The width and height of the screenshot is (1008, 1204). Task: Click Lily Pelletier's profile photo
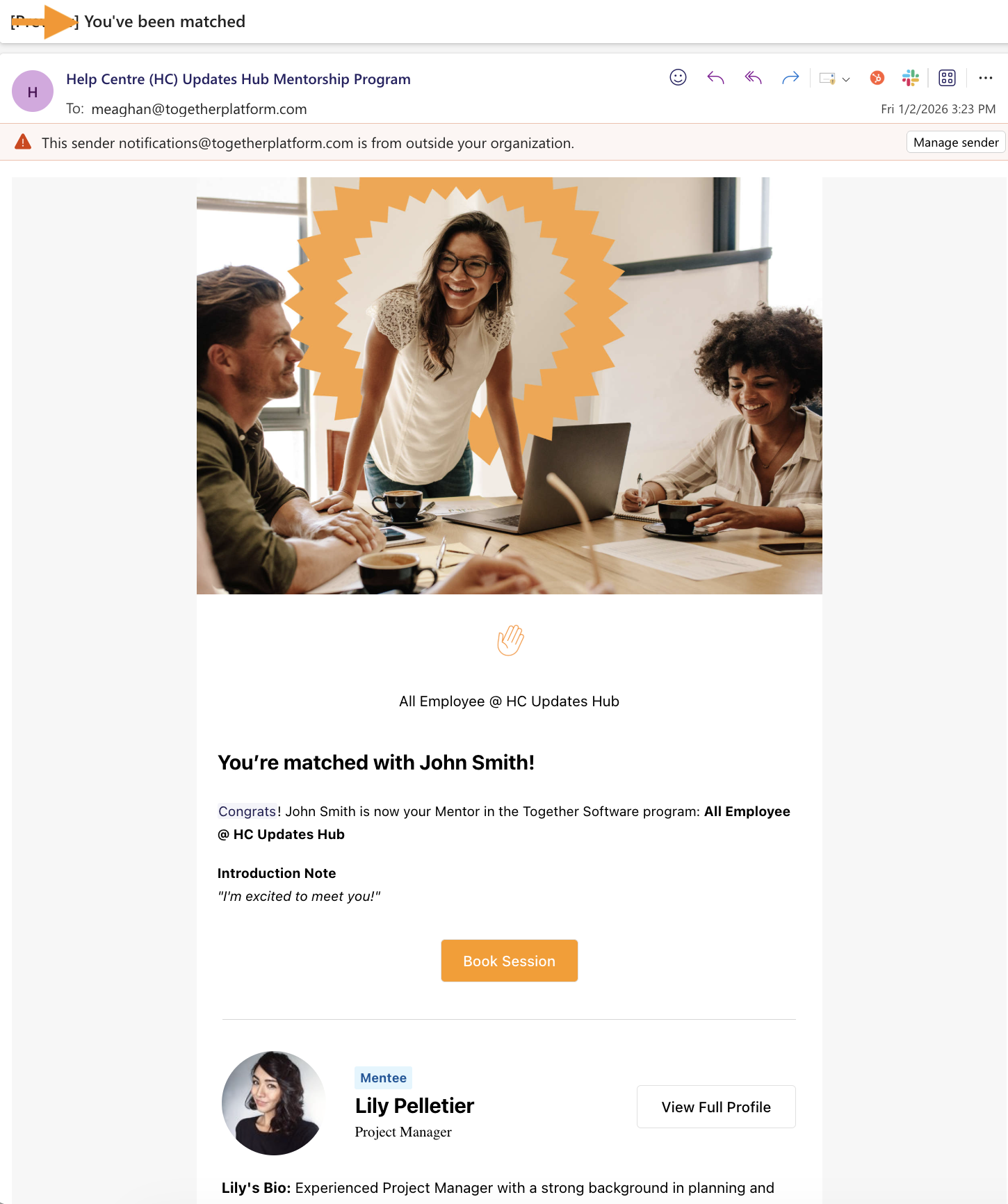tap(274, 1103)
